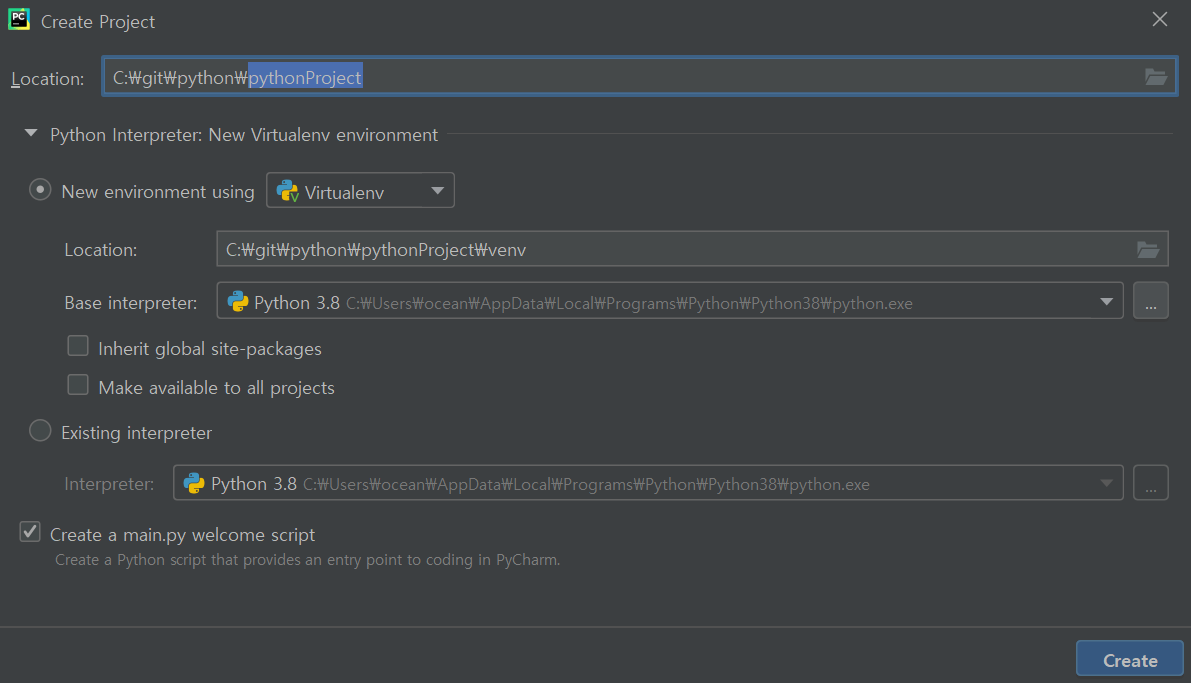Image resolution: width=1191 pixels, height=683 pixels.
Task: Collapse Python Interpreter section triangle
Action: pyautogui.click(x=31, y=133)
